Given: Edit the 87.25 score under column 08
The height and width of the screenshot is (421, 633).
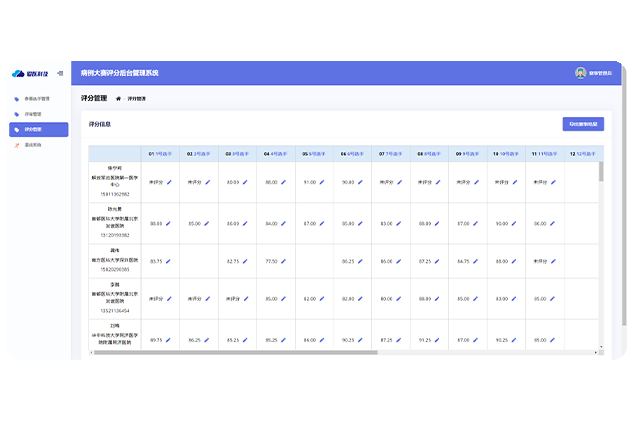Looking at the screenshot, I should coord(437,262).
